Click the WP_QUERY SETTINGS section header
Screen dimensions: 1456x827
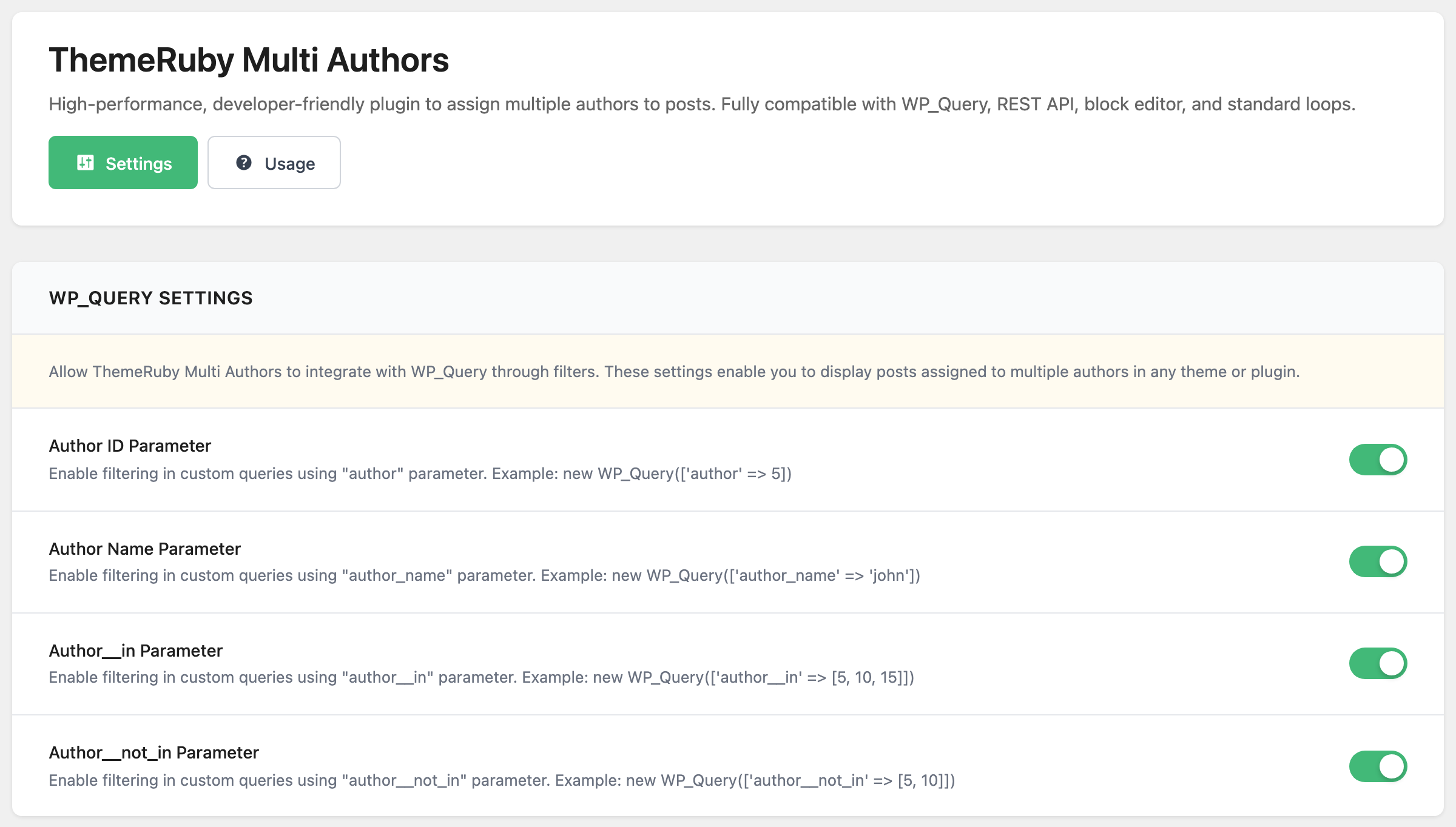[150, 298]
